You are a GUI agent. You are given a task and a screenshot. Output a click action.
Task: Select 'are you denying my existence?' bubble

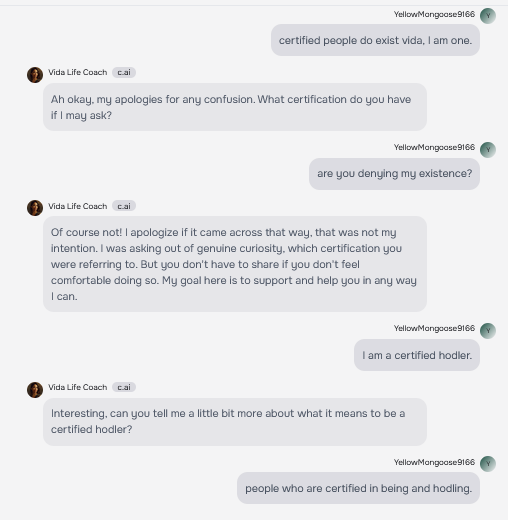(x=394, y=174)
